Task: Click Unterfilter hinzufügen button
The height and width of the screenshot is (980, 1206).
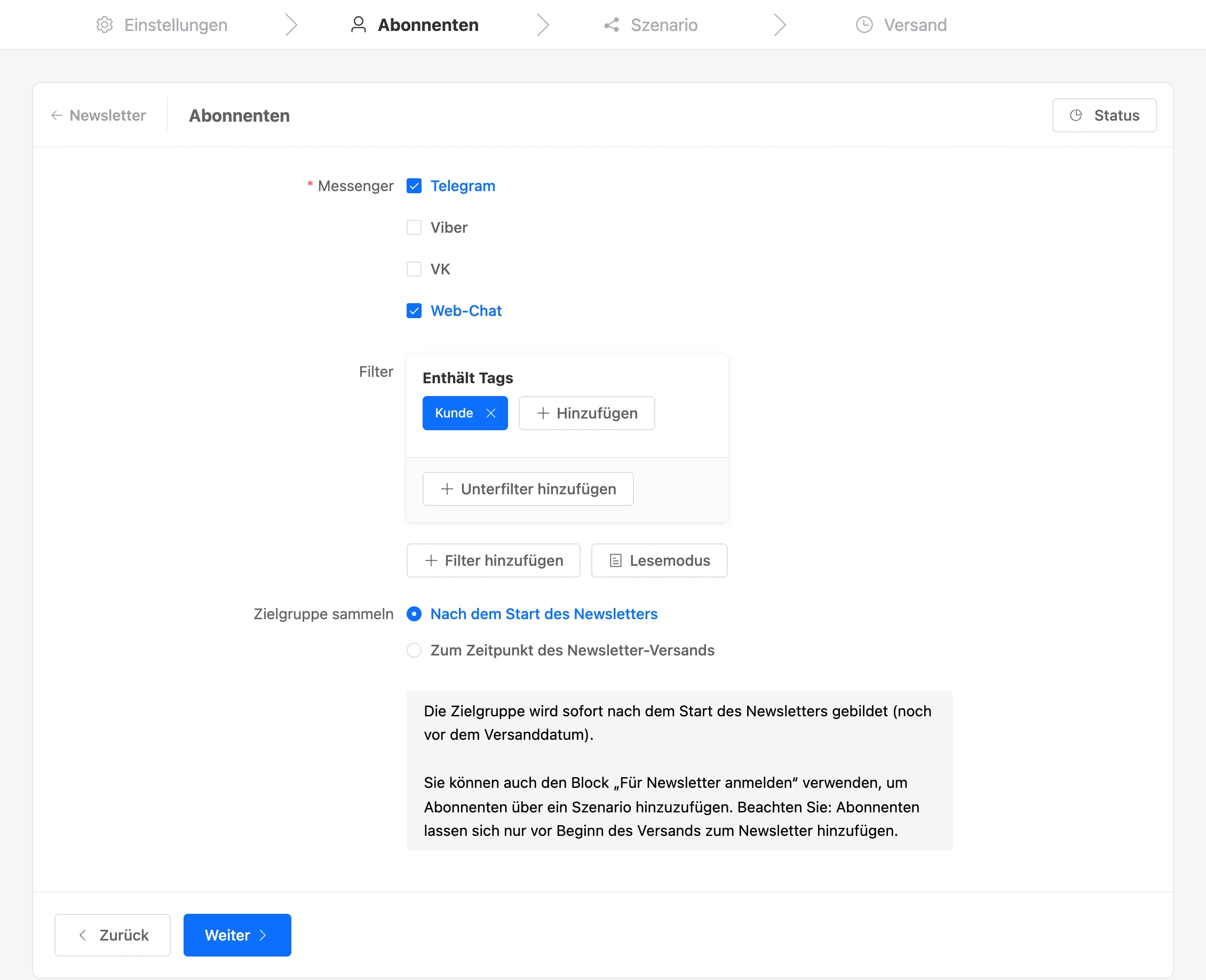Action: click(528, 489)
